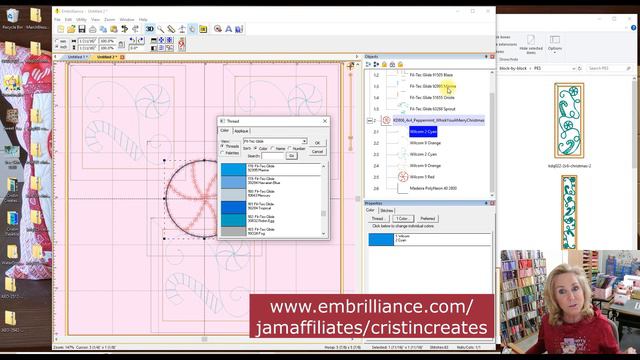640x360 pixels.
Task: Click the first Objects panel toolbar icon
Action: [x=368, y=64]
